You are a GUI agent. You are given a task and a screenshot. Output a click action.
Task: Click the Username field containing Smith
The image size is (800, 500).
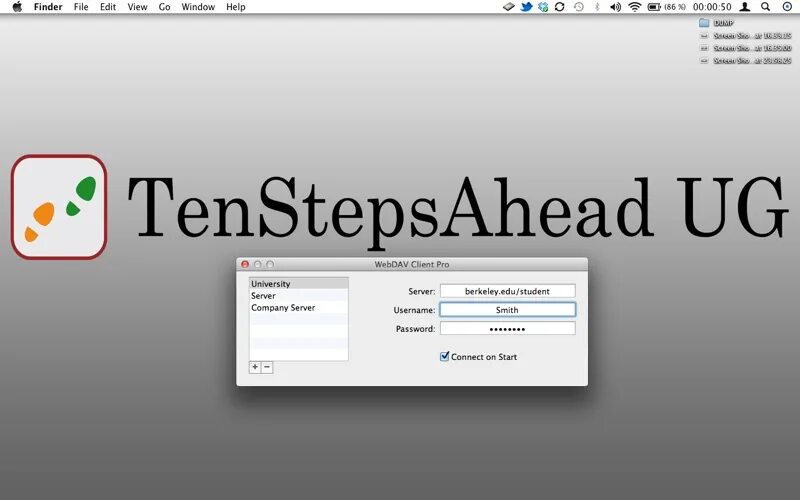(x=508, y=310)
